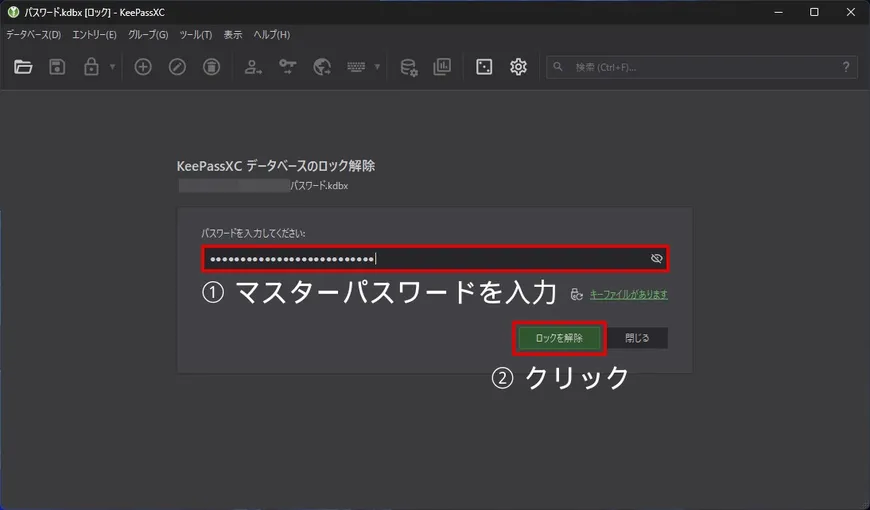Open the グループ(G) menu
The height and width of the screenshot is (510, 870).
[x=148, y=34]
